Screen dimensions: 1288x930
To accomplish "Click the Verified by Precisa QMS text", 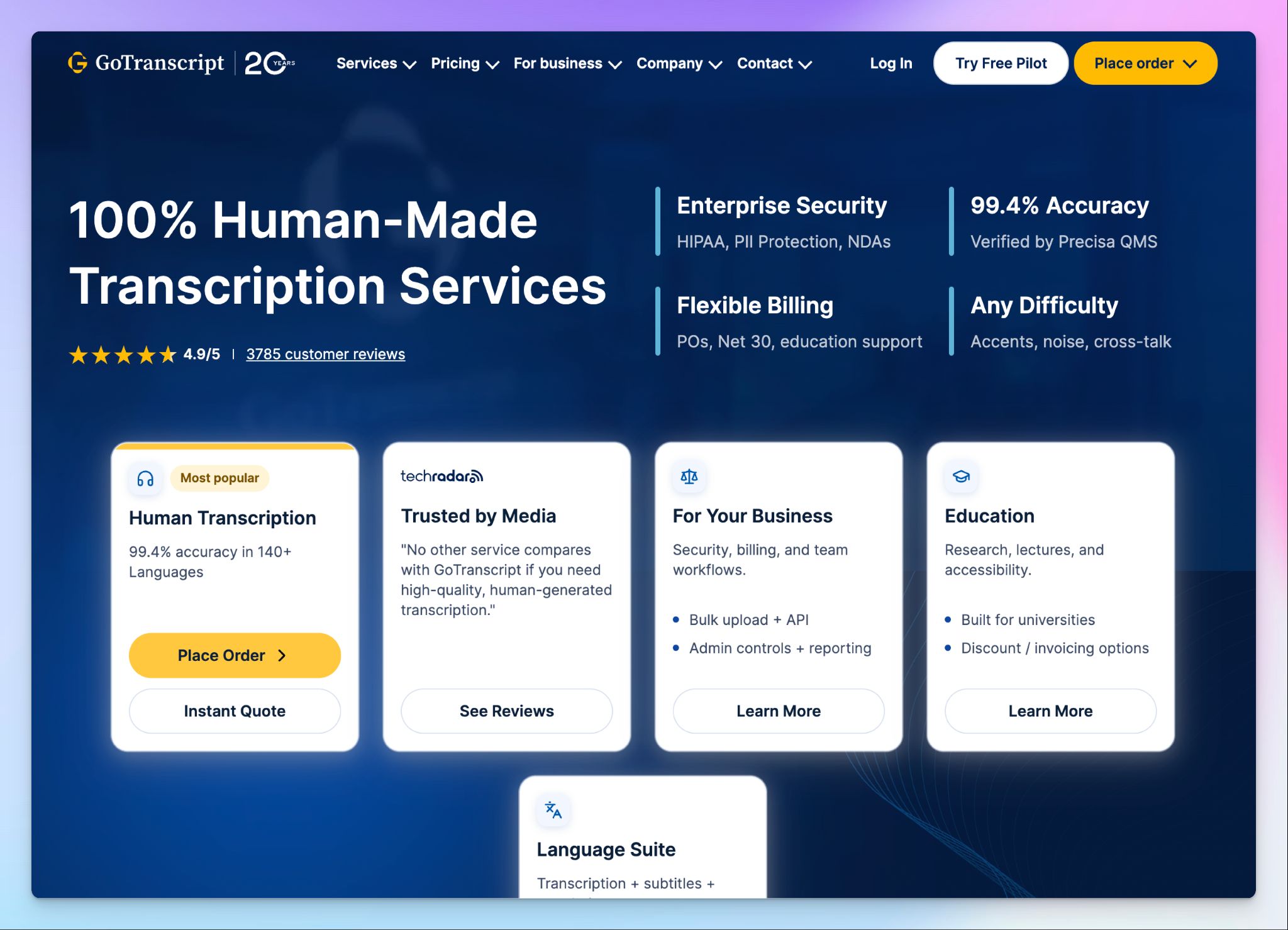I will pyautogui.click(x=1063, y=242).
